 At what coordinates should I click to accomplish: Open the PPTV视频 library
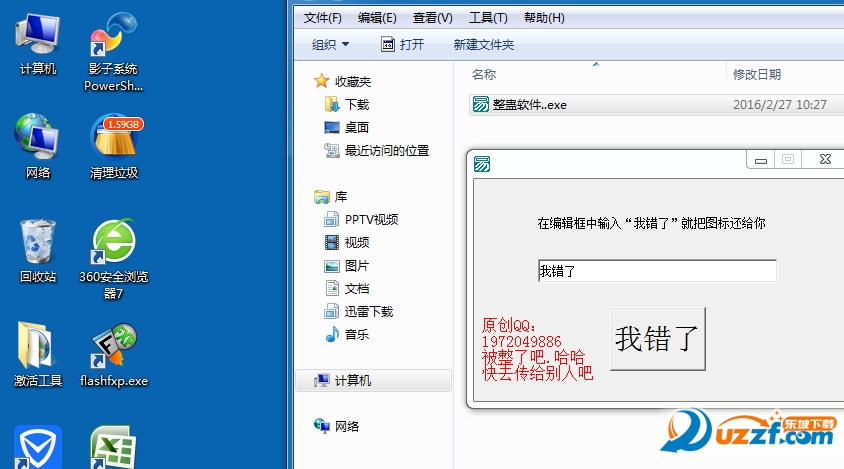(x=361, y=220)
